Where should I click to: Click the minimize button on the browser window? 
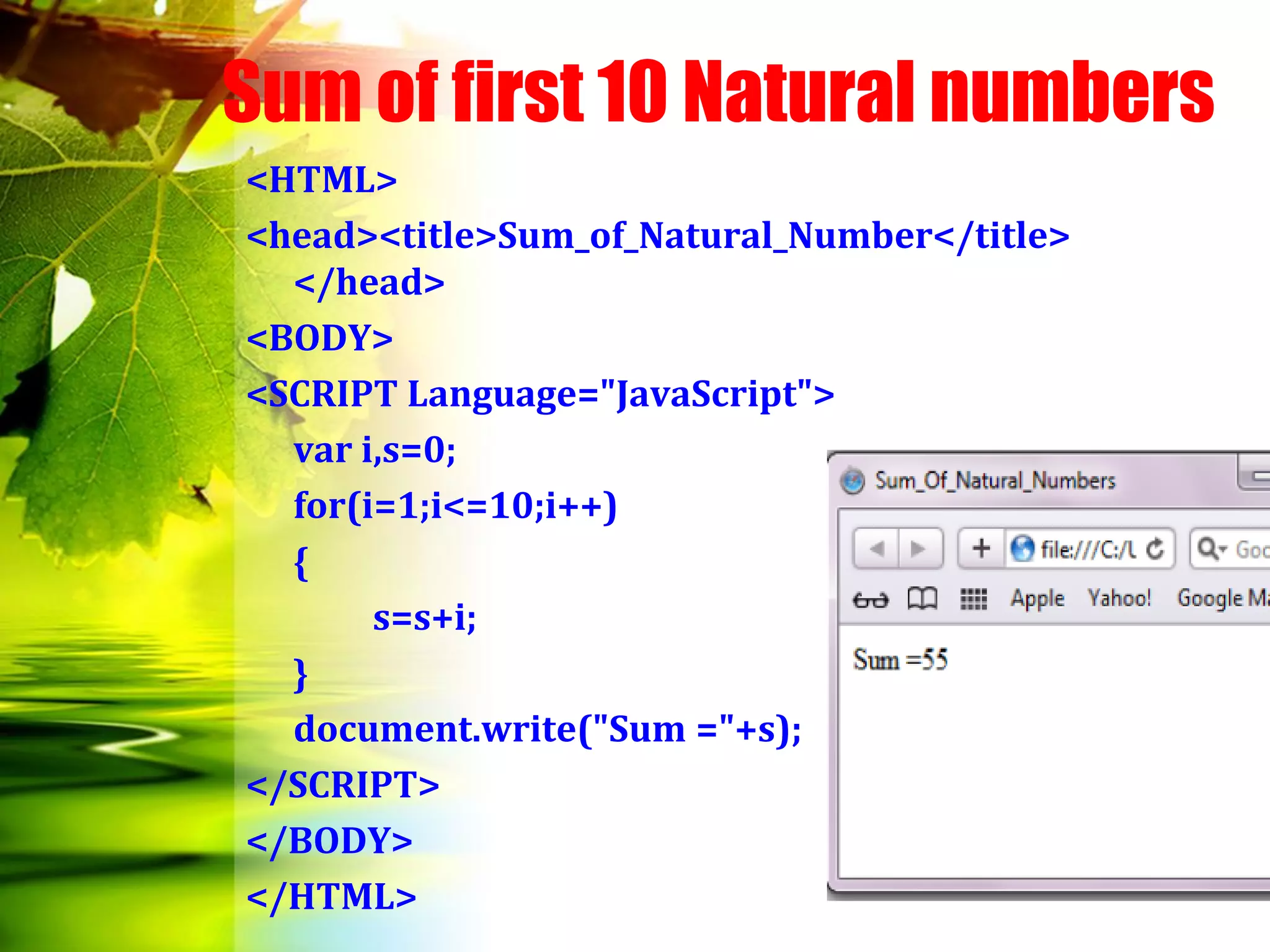[1254, 474]
